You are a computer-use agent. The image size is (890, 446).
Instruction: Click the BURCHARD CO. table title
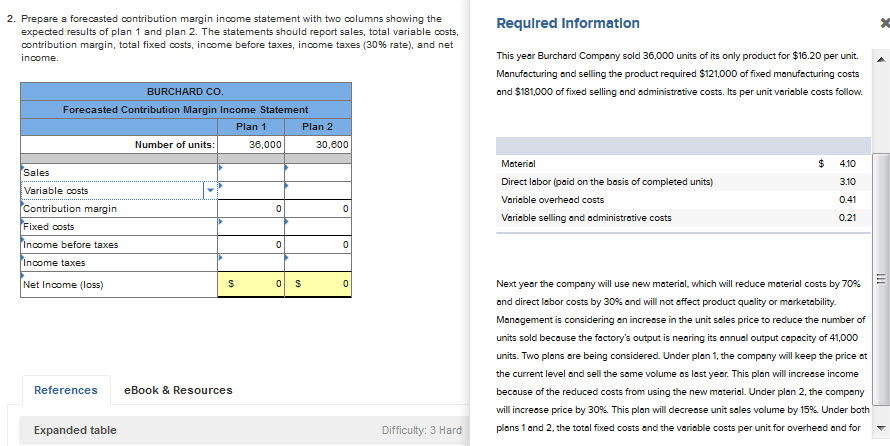(186, 91)
